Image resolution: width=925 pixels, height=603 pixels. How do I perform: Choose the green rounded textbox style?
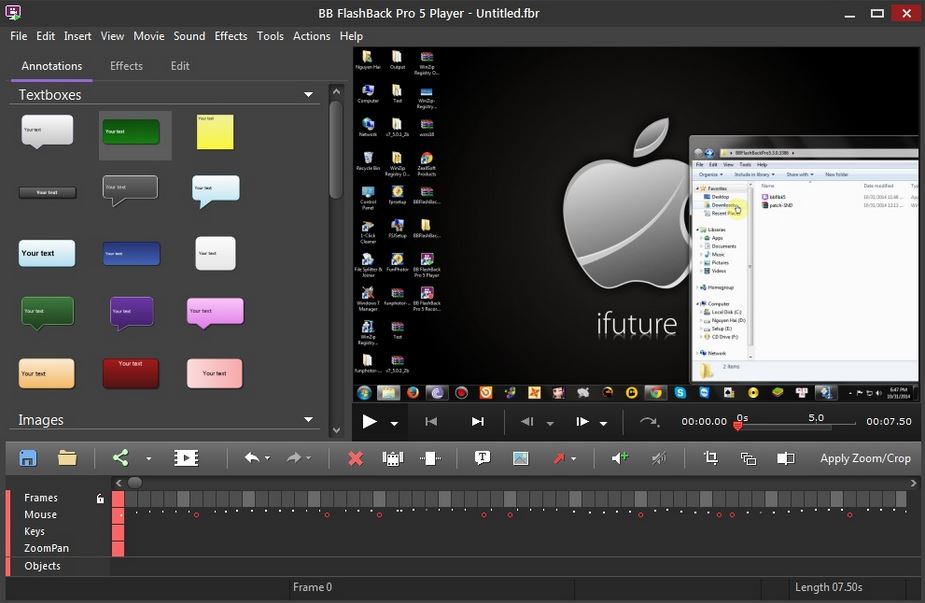point(132,132)
